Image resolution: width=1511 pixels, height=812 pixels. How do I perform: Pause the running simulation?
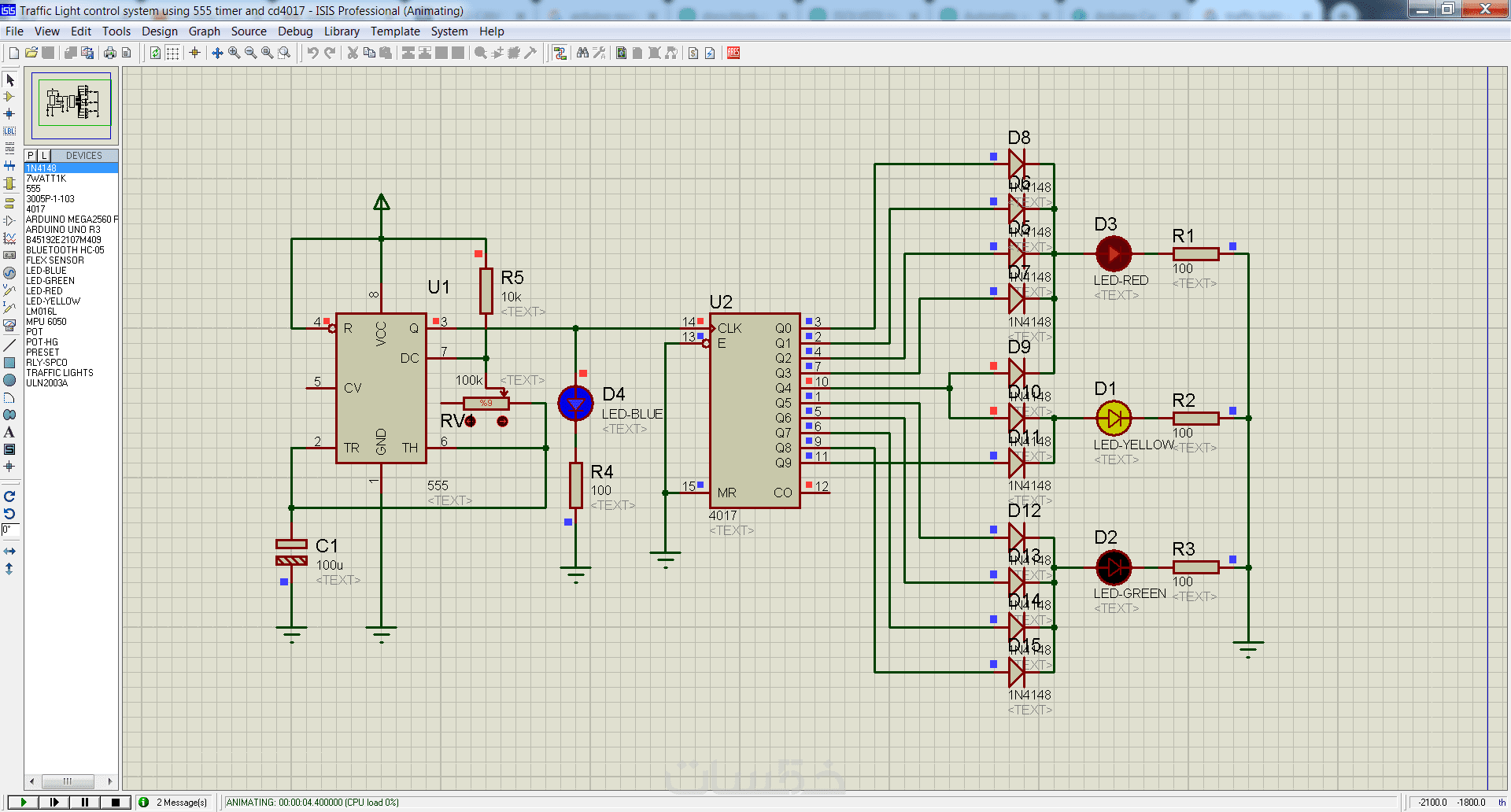[x=84, y=803]
